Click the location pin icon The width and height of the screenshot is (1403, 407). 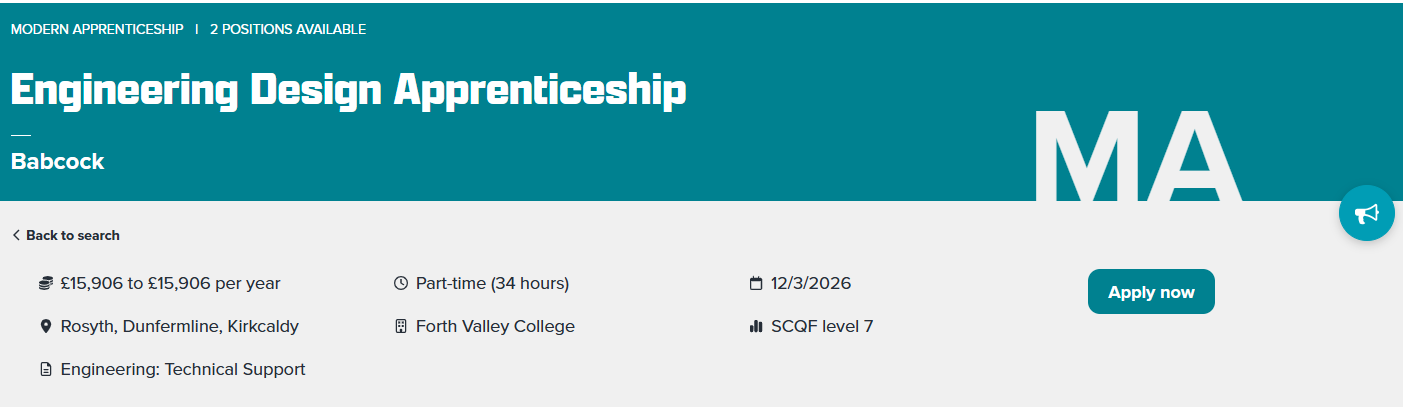[x=45, y=327]
